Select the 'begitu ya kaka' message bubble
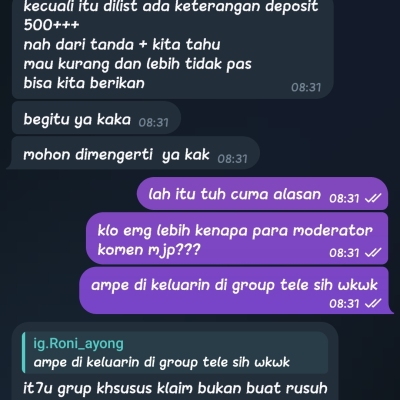 (x=96, y=118)
